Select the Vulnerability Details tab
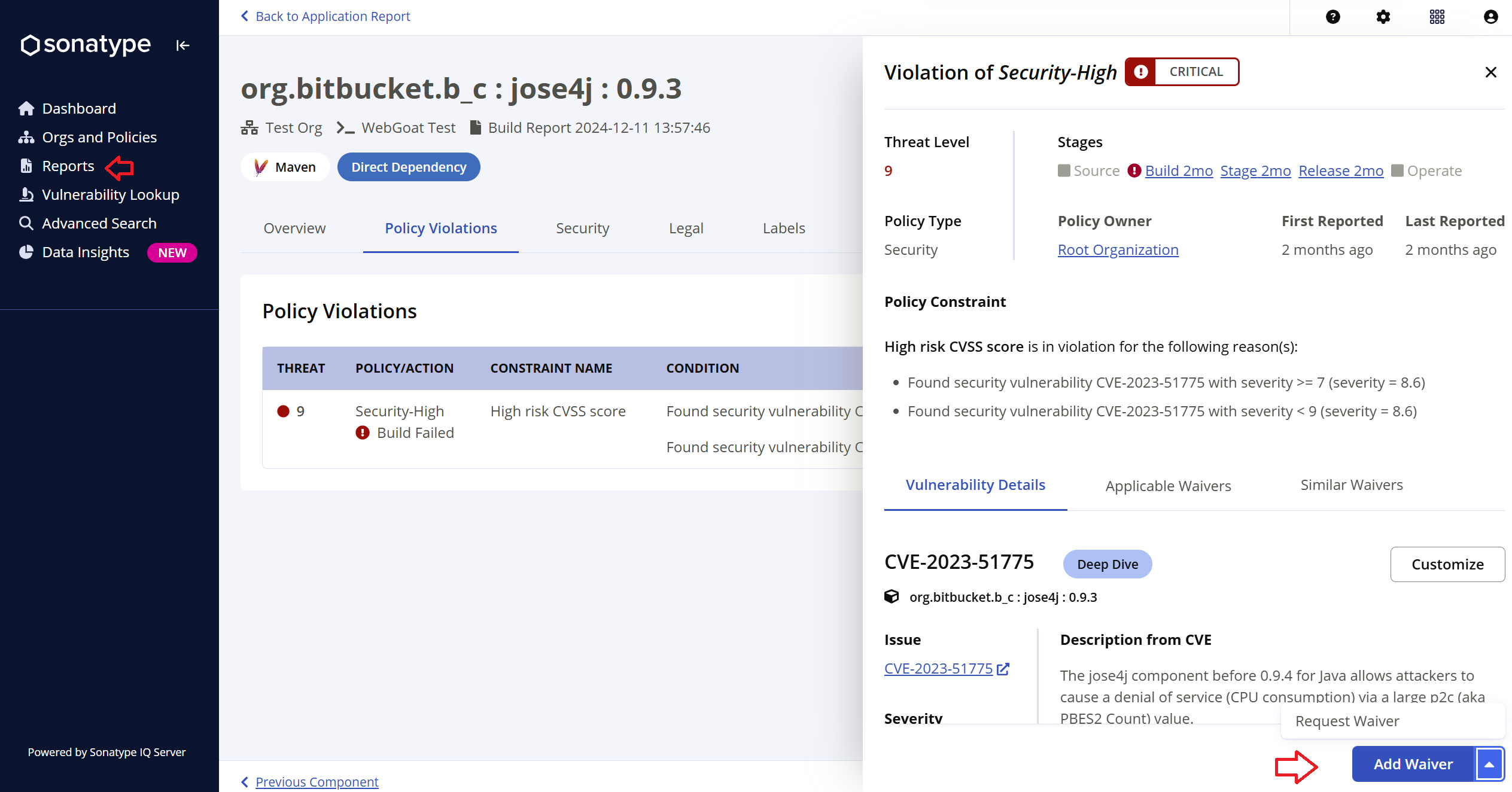Viewport: 1512px width, 792px height. point(975,485)
